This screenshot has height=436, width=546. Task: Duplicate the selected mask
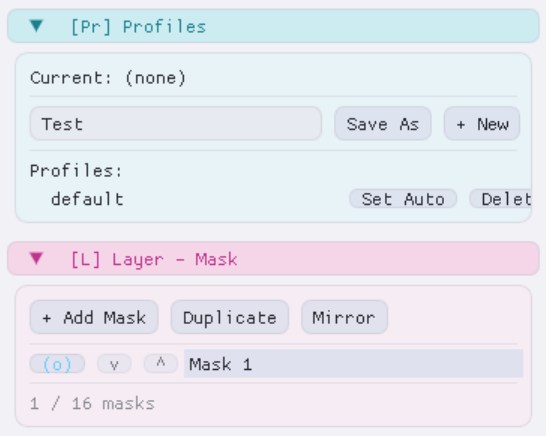pos(230,317)
